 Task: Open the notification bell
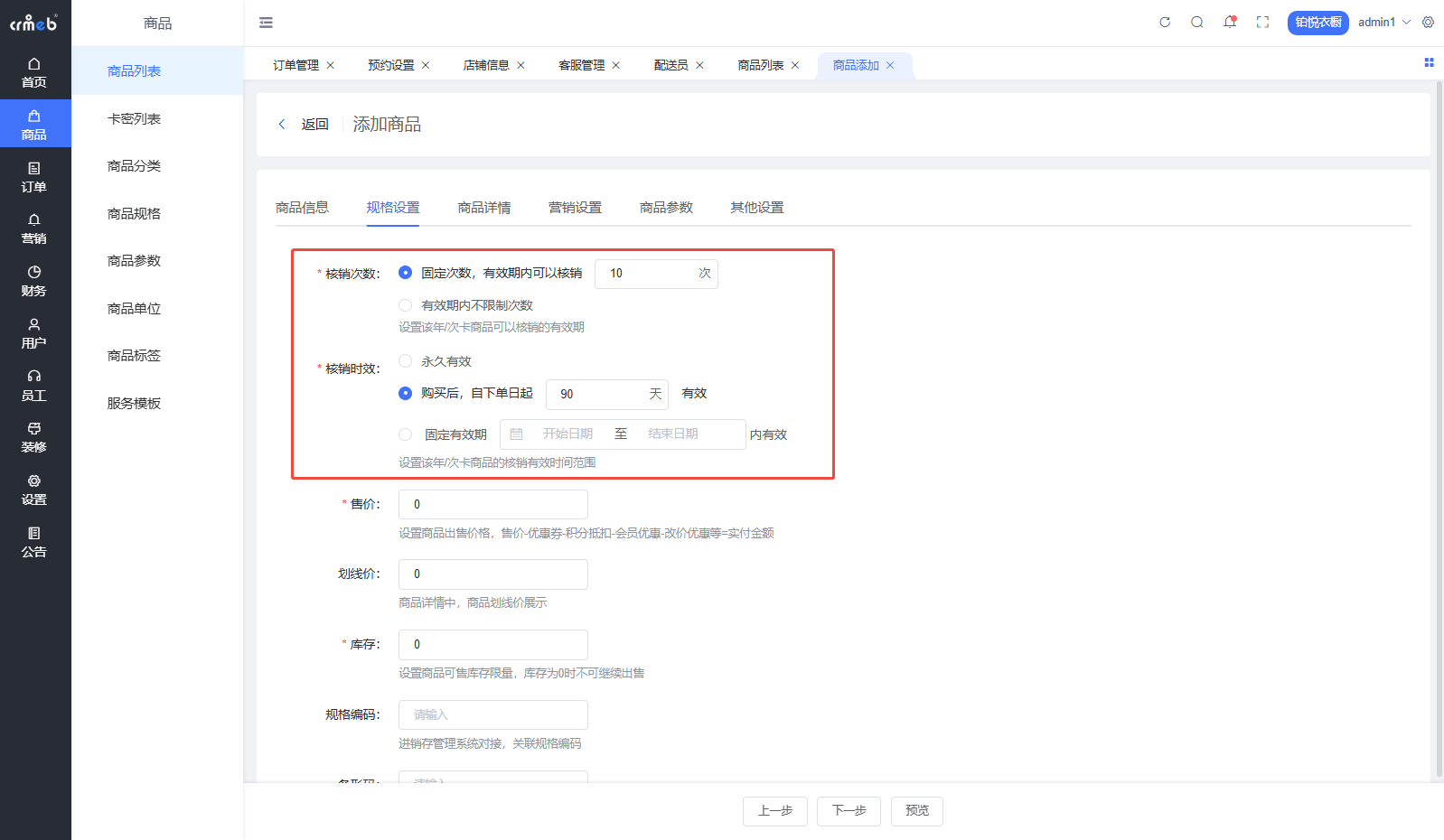[1230, 23]
